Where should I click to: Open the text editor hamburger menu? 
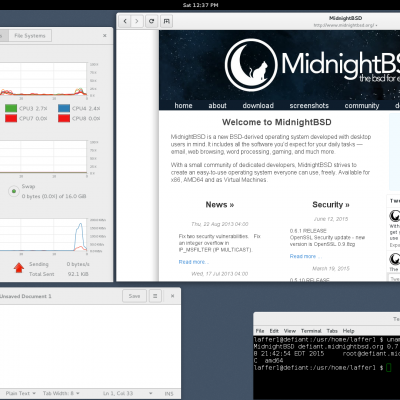click(x=155, y=296)
